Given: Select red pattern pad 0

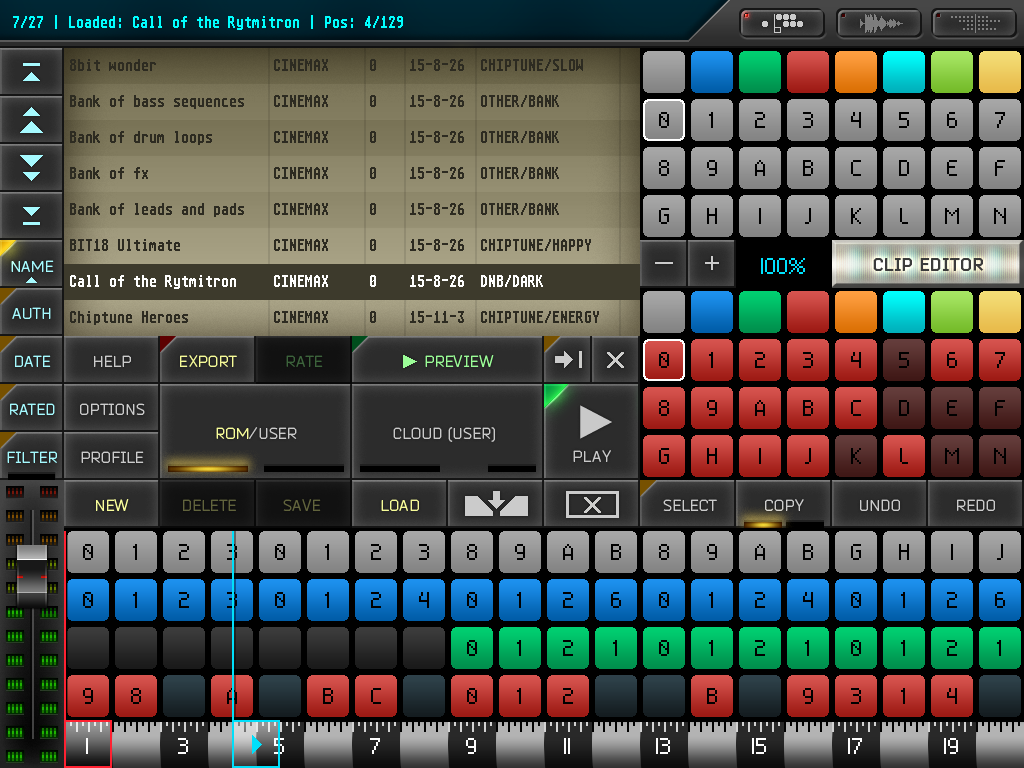Looking at the screenshot, I should [664, 360].
